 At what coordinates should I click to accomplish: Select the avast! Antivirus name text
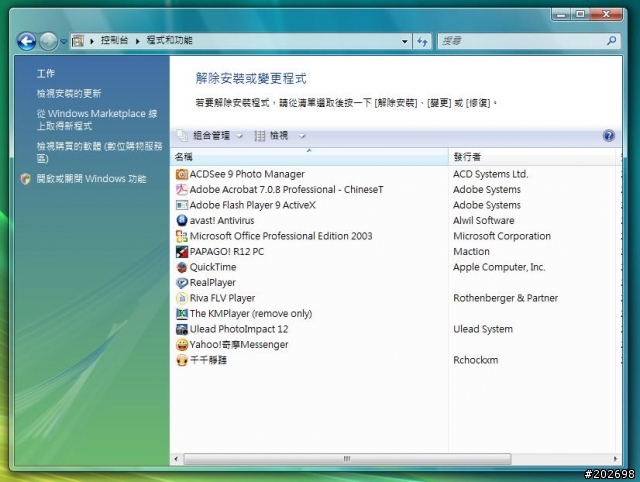pos(222,221)
